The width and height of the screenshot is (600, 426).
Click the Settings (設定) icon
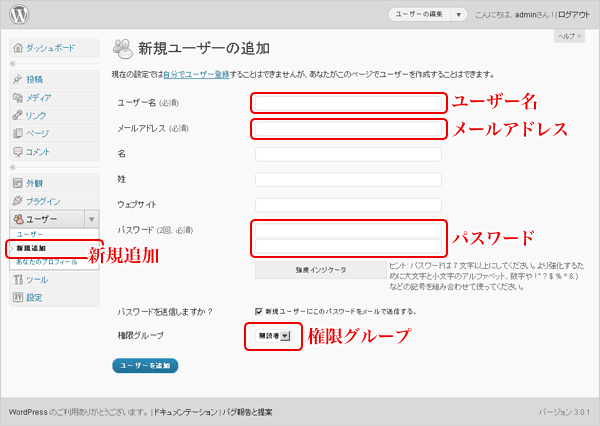point(18,297)
